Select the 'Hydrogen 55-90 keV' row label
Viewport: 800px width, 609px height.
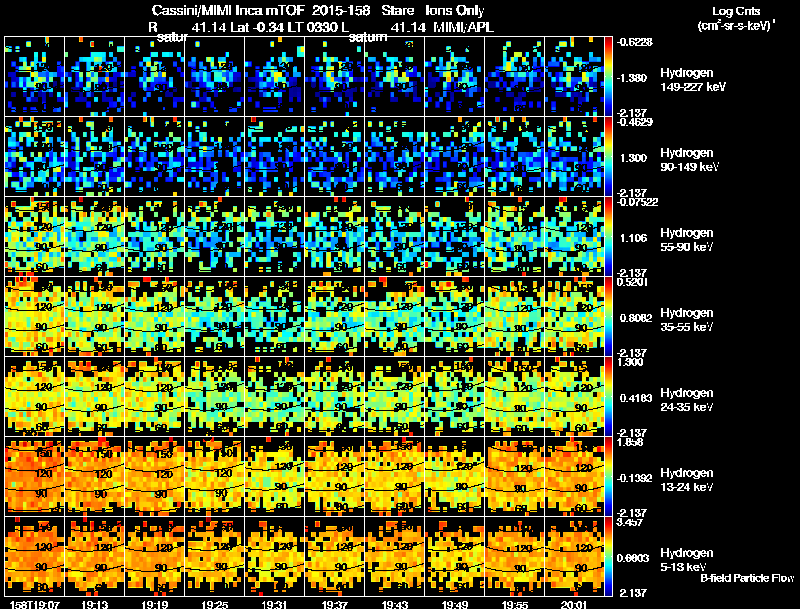coord(687,240)
